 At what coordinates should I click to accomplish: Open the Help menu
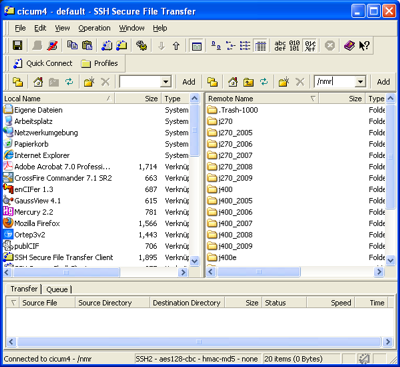pos(160,28)
